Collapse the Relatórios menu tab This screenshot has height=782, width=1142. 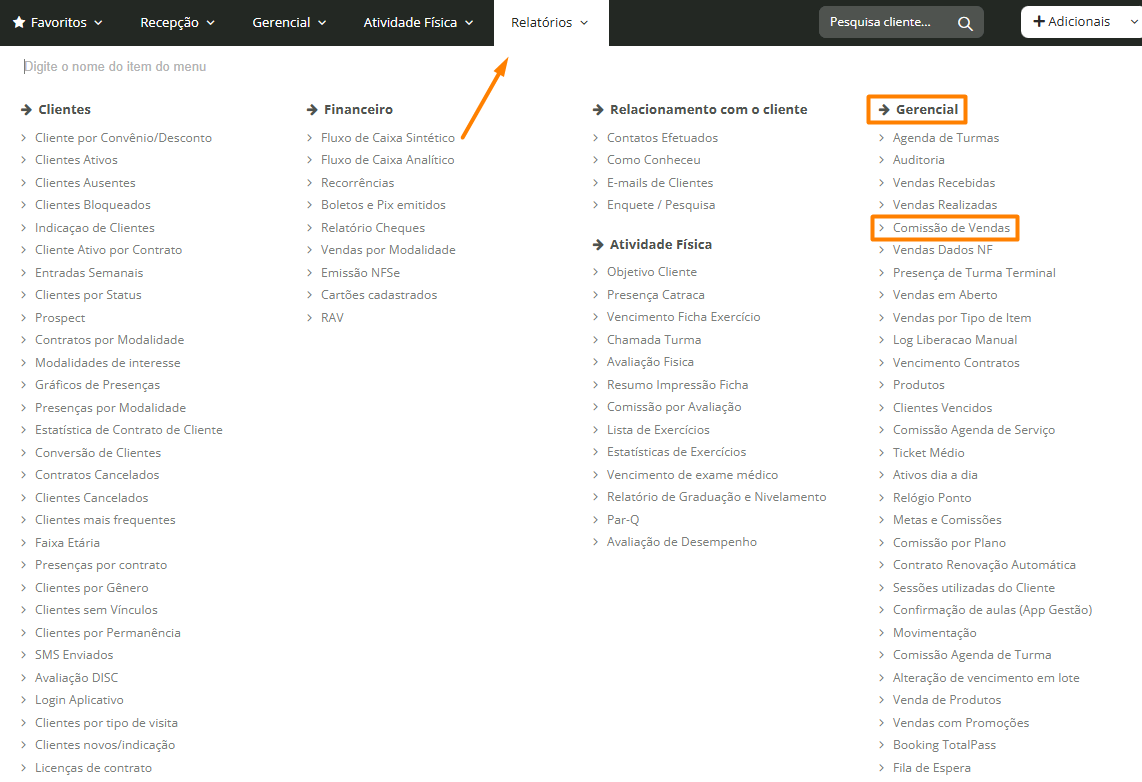[550, 23]
